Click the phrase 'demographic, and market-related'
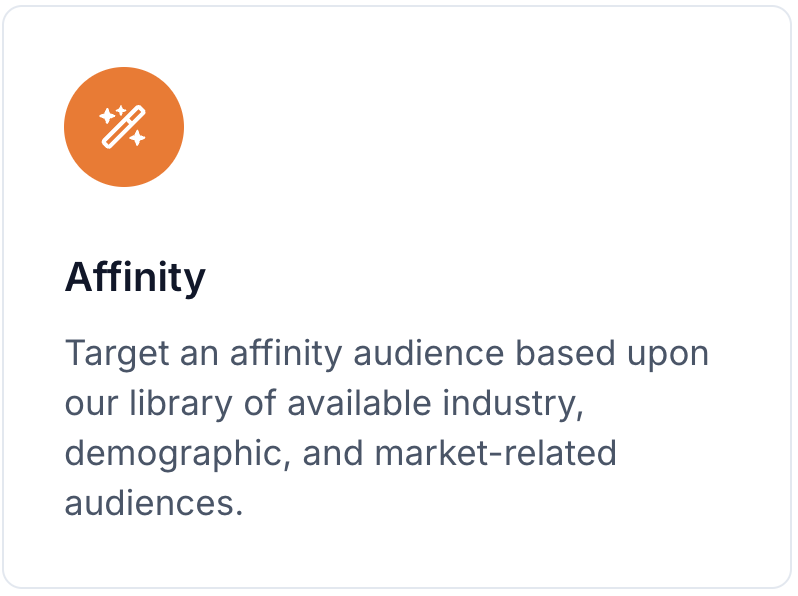Image resolution: width=798 pixels, height=596 pixels. 340,453
